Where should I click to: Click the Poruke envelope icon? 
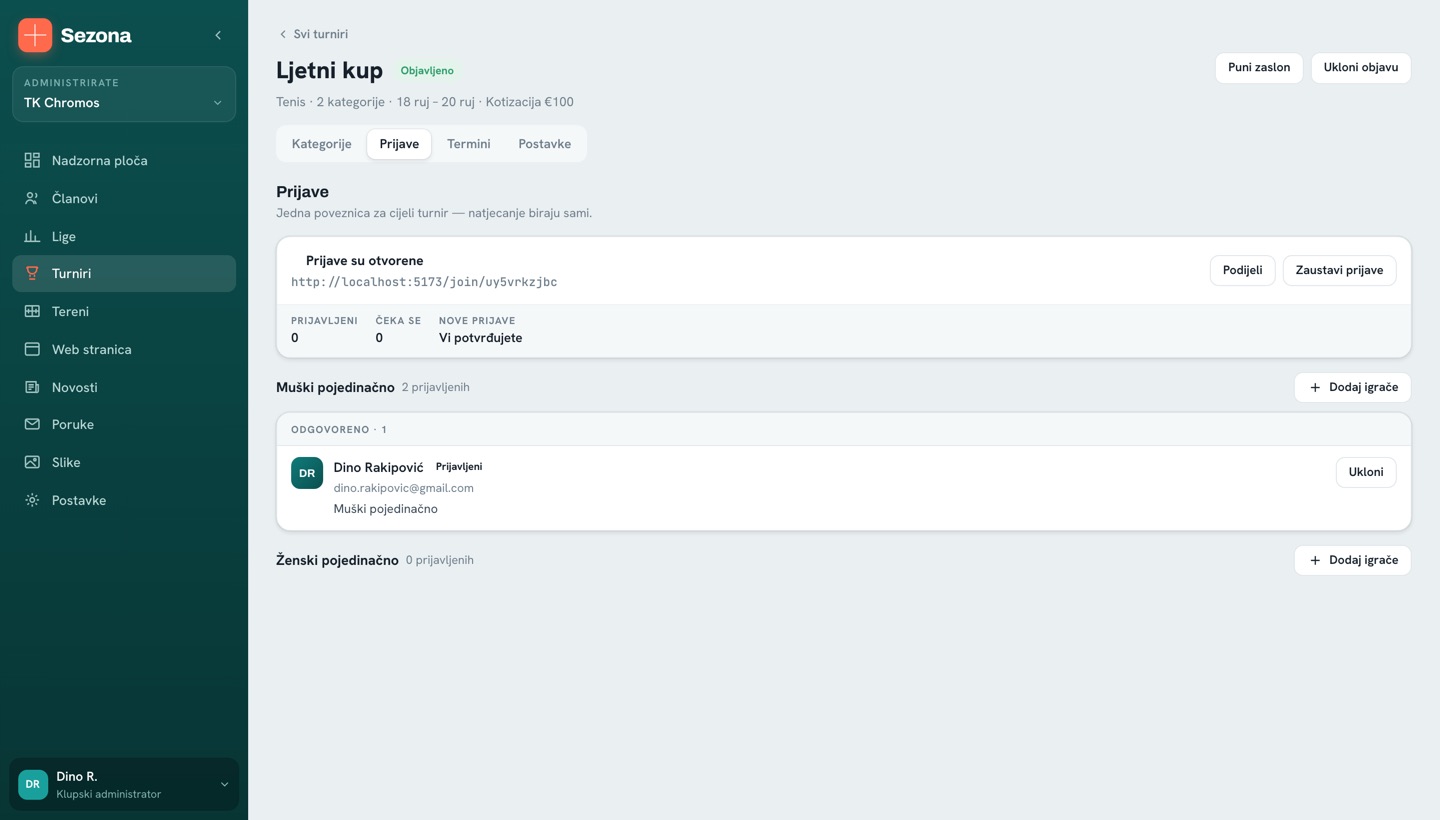32,424
